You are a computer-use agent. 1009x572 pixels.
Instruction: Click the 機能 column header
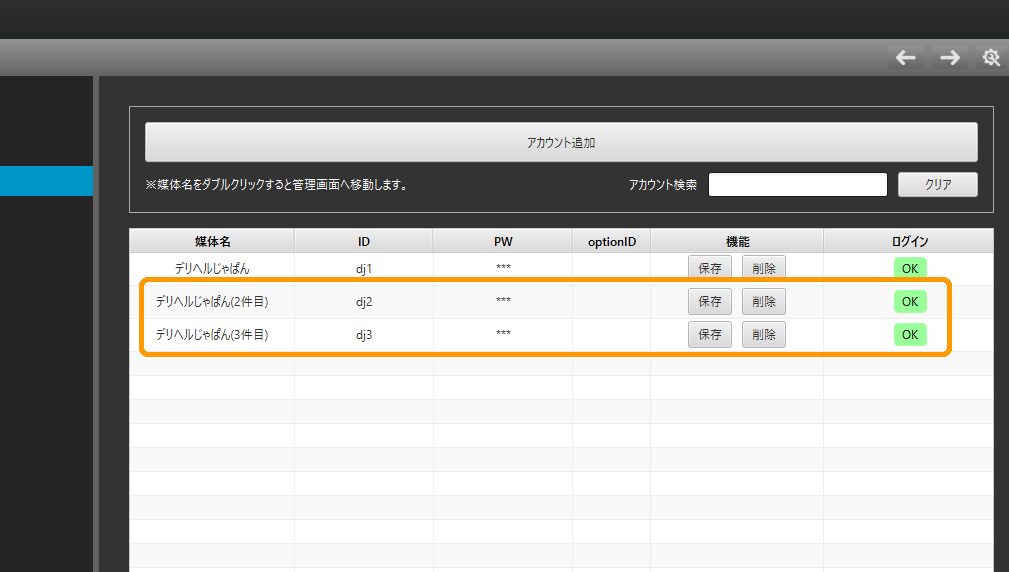737,241
